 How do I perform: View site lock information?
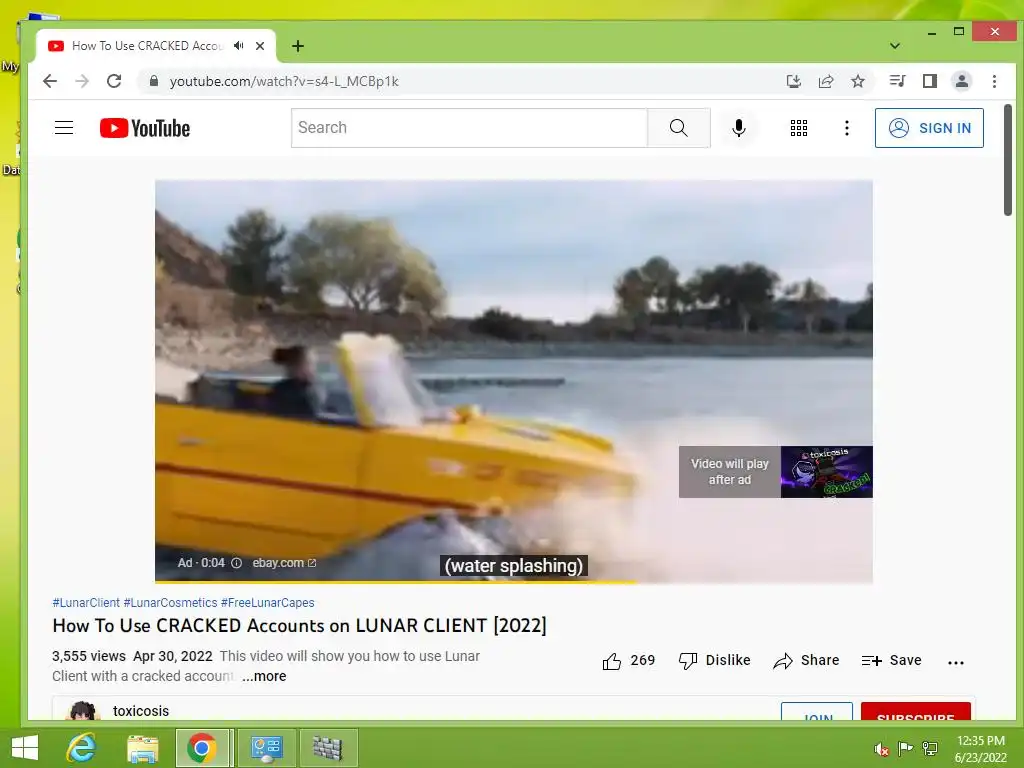click(x=154, y=81)
